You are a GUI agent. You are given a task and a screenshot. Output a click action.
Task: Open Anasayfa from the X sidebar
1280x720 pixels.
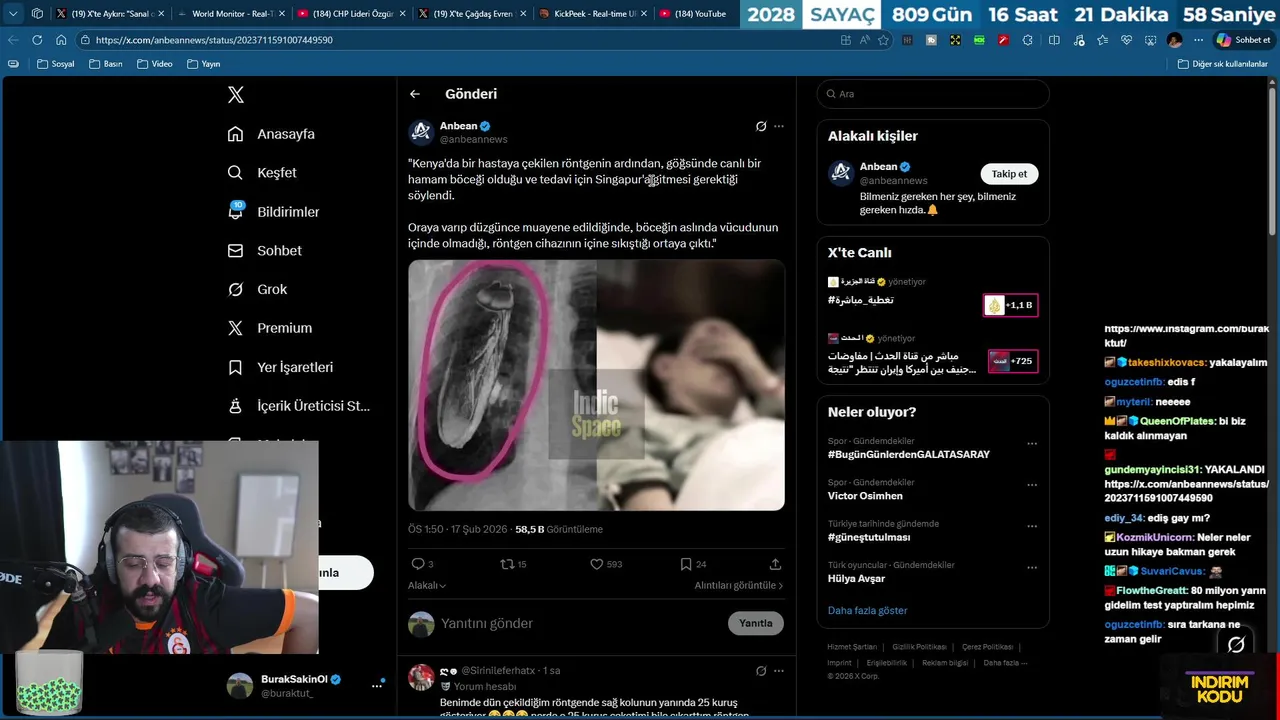click(271, 134)
